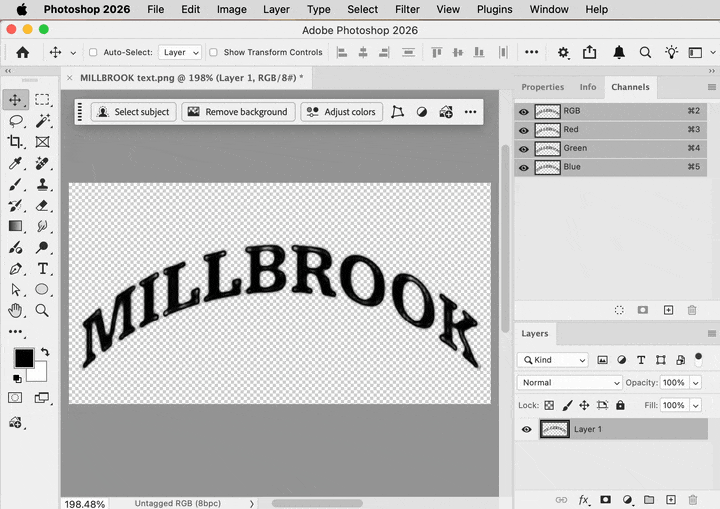Open the layer filter Kind dropdown

(553, 360)
